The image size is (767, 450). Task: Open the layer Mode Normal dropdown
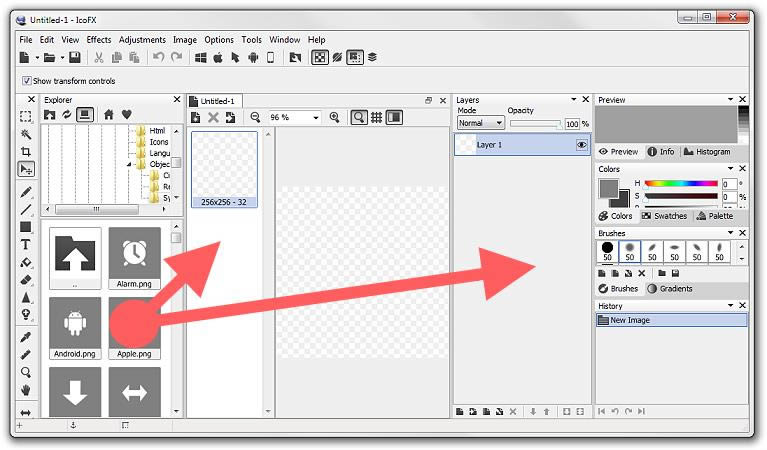[x=480, y=123]
